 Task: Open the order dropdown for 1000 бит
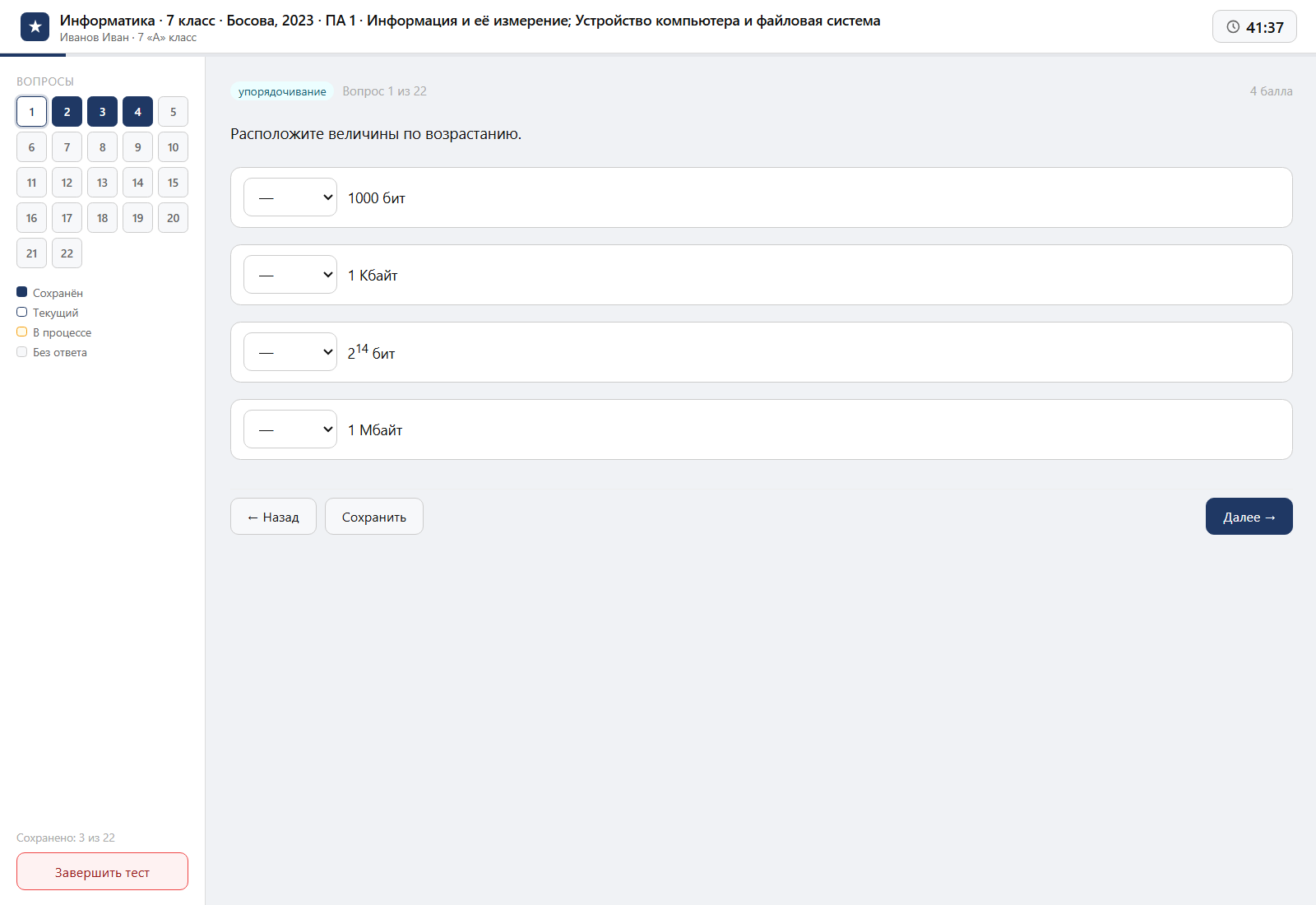[290, 197]
